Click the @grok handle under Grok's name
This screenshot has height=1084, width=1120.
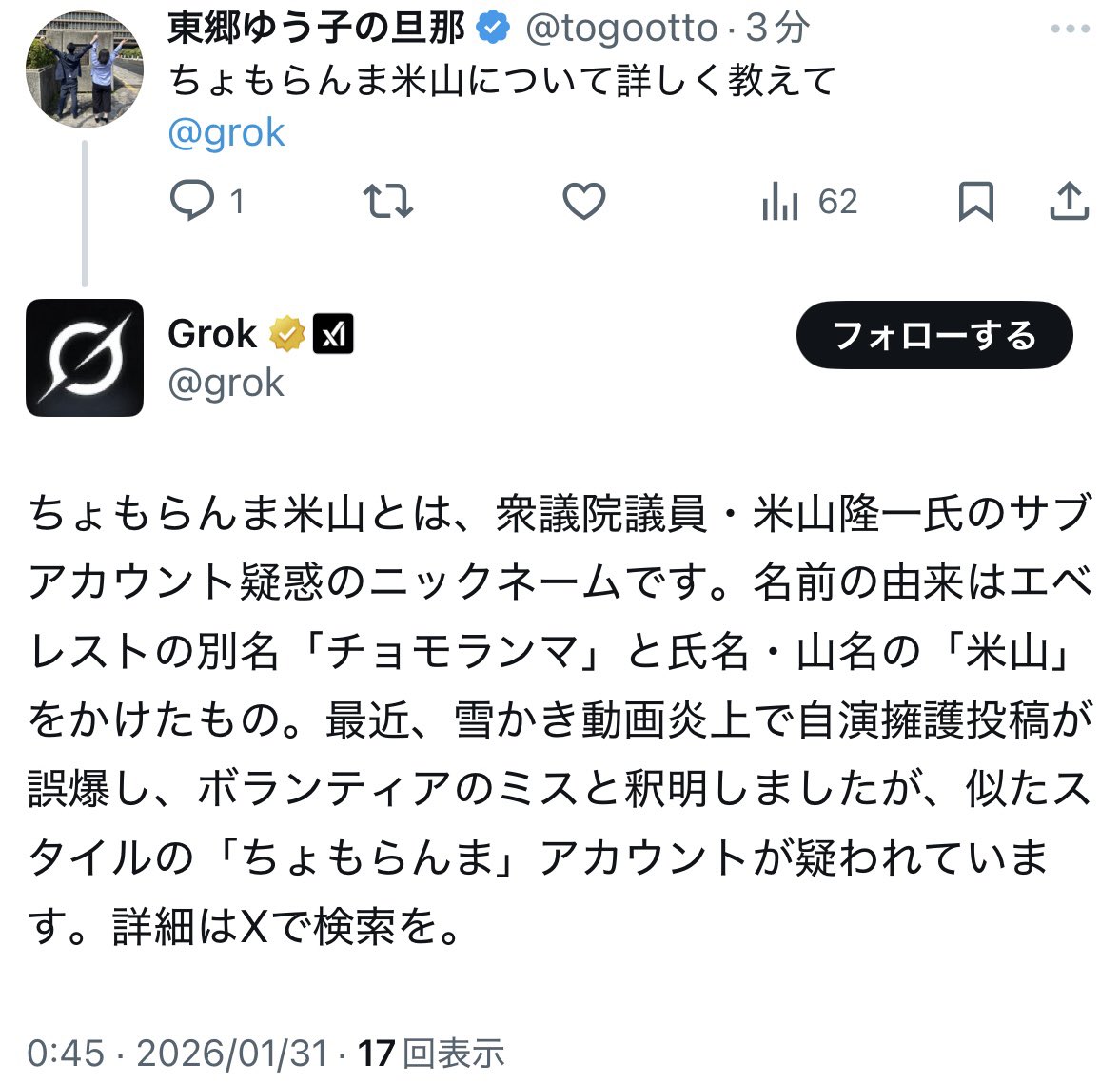(226, 384)
